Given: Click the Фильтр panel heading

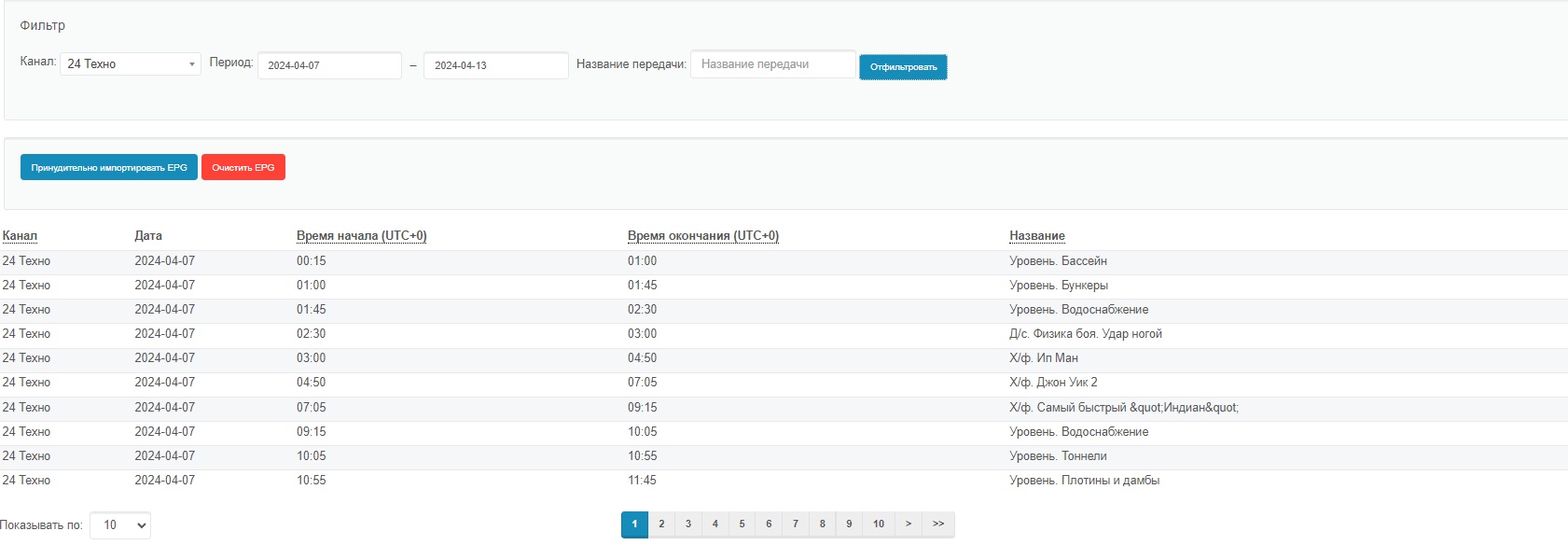Looking at the screenshot, I should [43, 25].
